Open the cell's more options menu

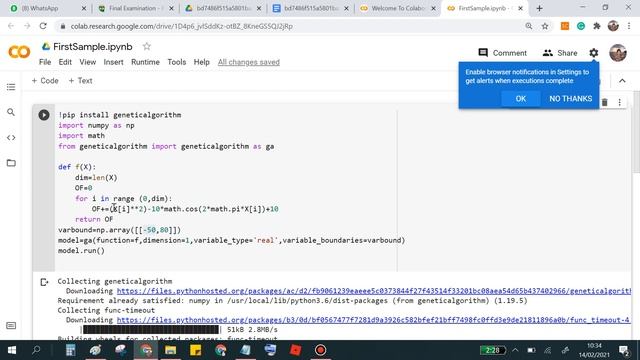[620, 102]
